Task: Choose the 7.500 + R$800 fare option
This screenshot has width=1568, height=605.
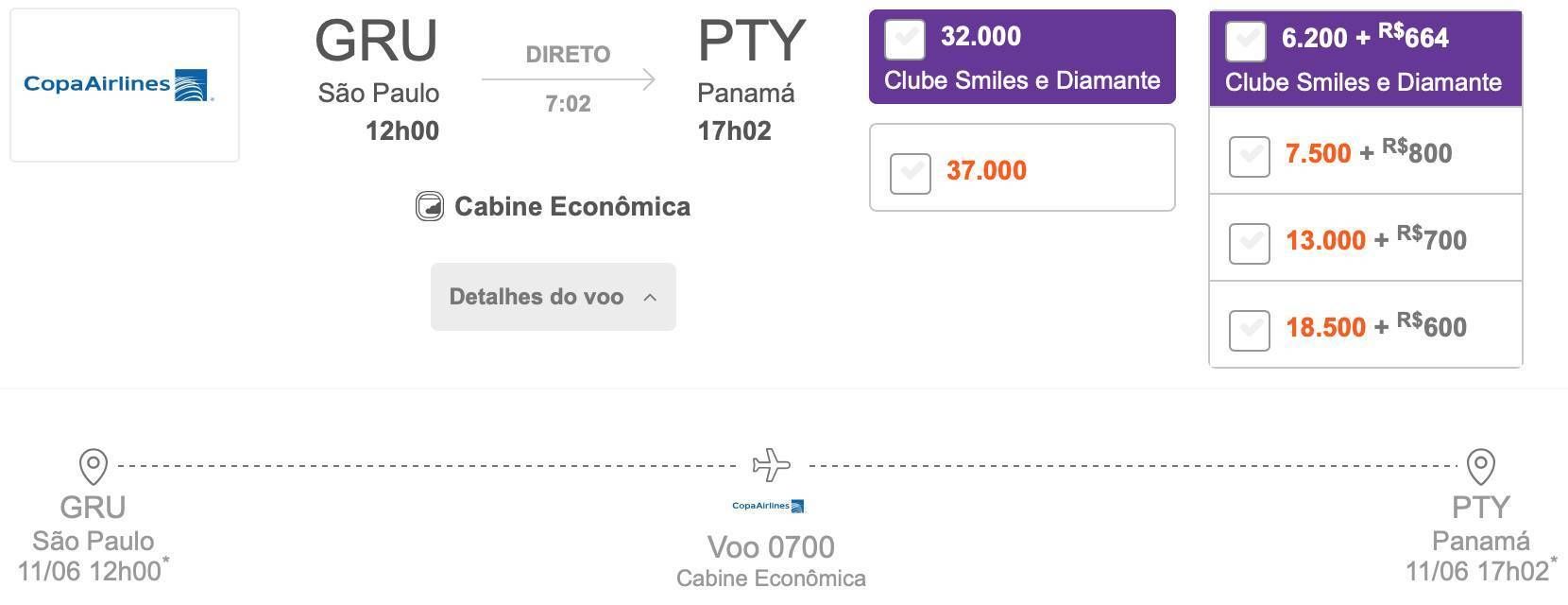Action: [x=1250, y=156]
